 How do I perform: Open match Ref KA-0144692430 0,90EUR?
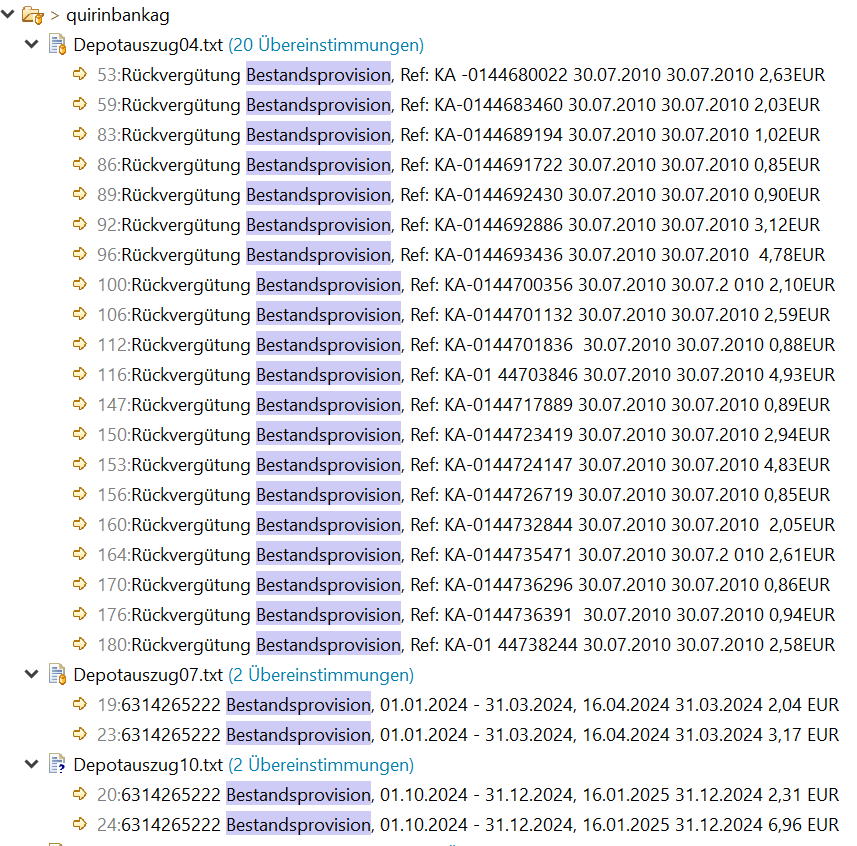(x=459, y=195)
